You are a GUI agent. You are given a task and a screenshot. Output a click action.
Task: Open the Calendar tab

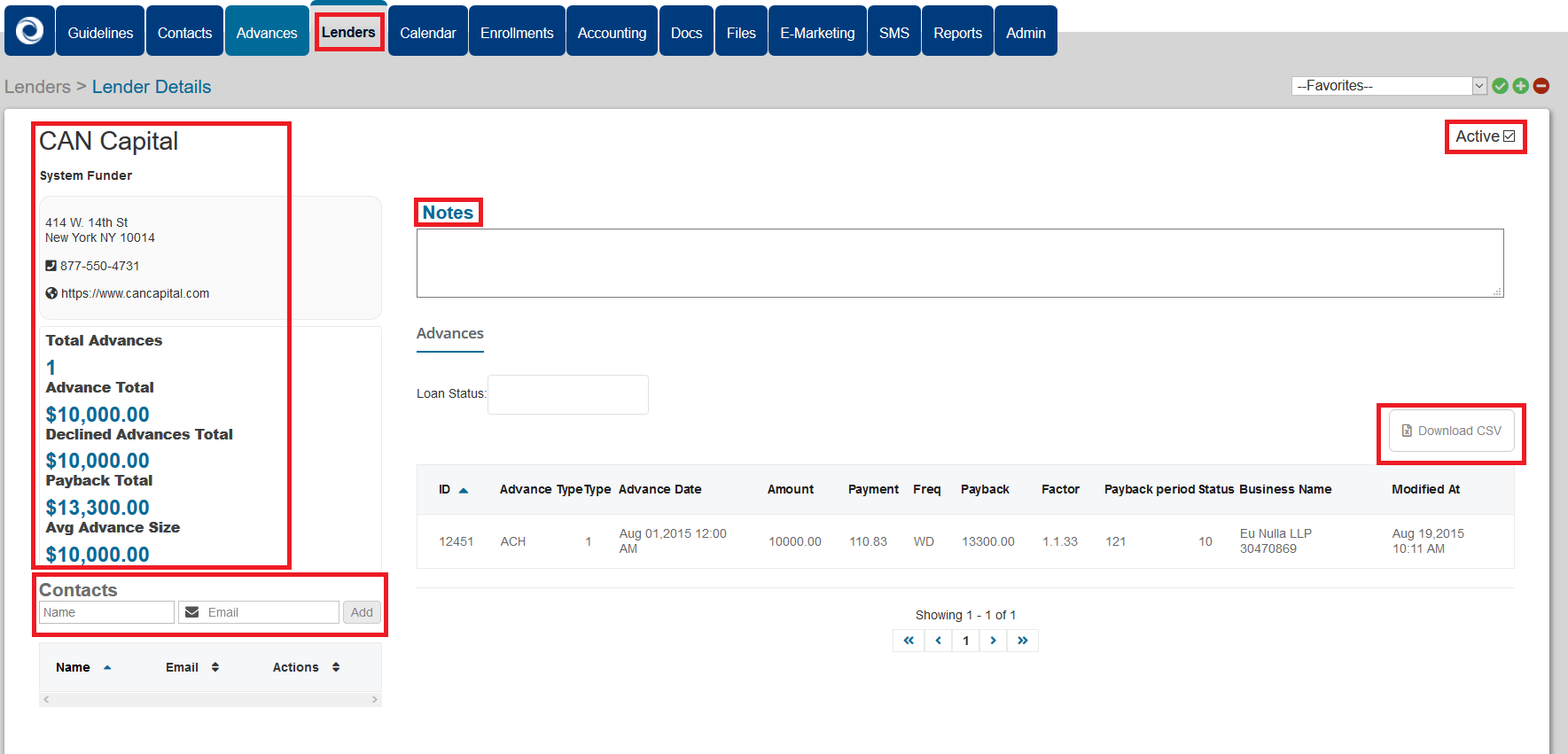pos(428,32)
